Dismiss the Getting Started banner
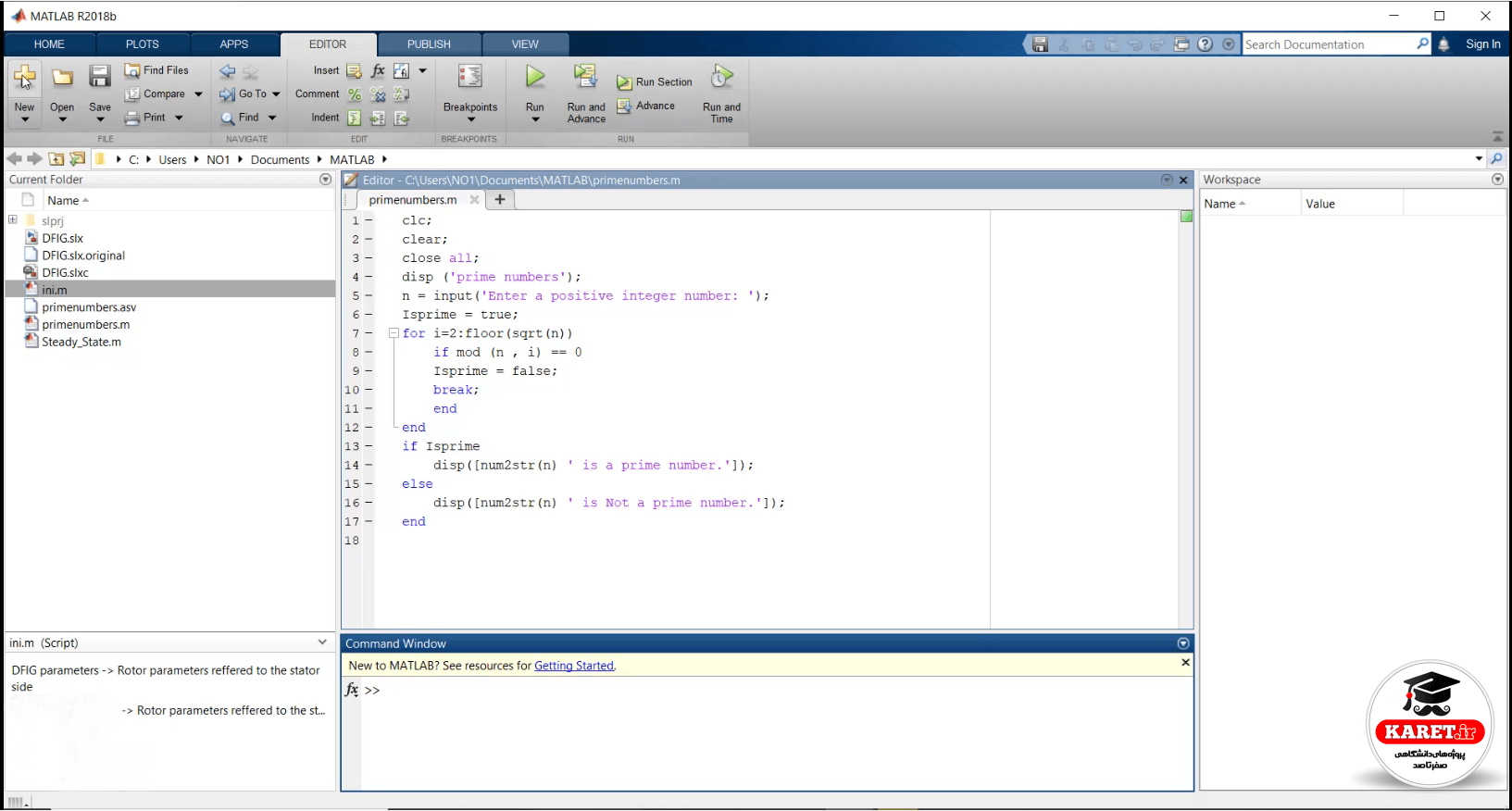 coord(1185,663)
